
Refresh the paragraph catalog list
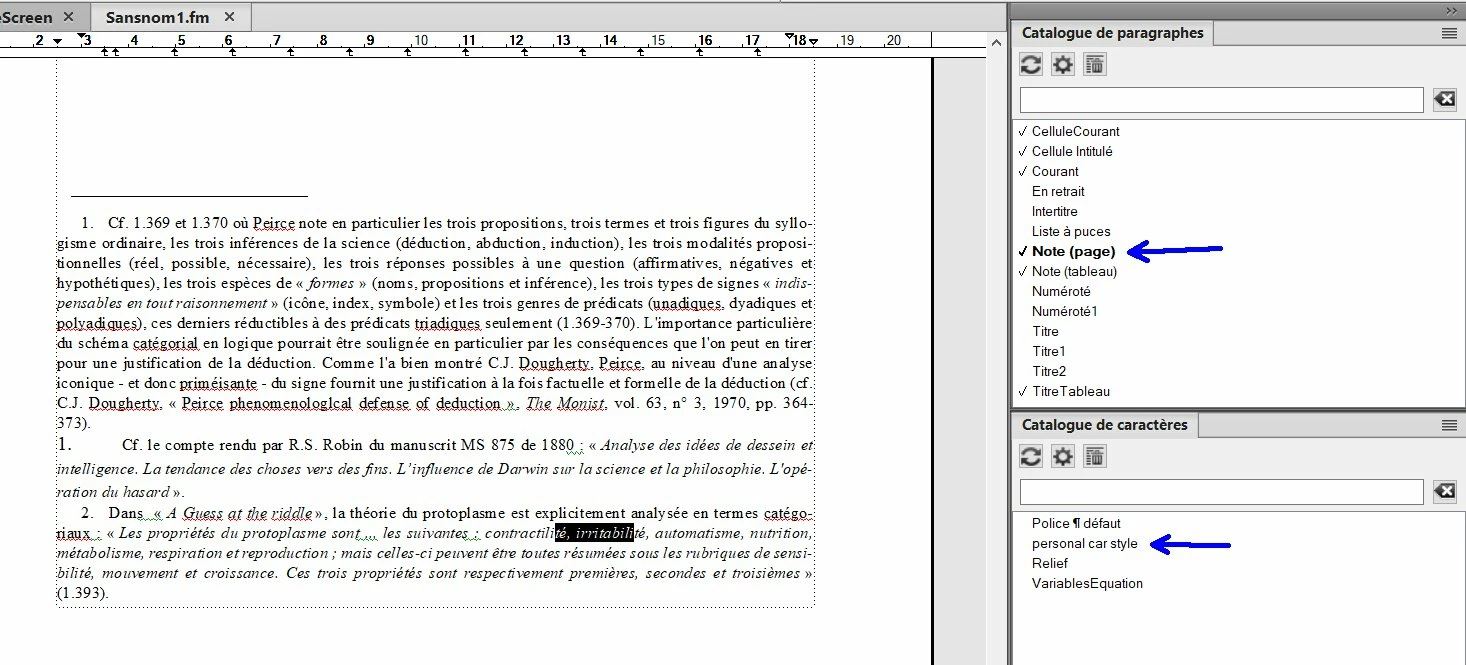coord(1031,65)
